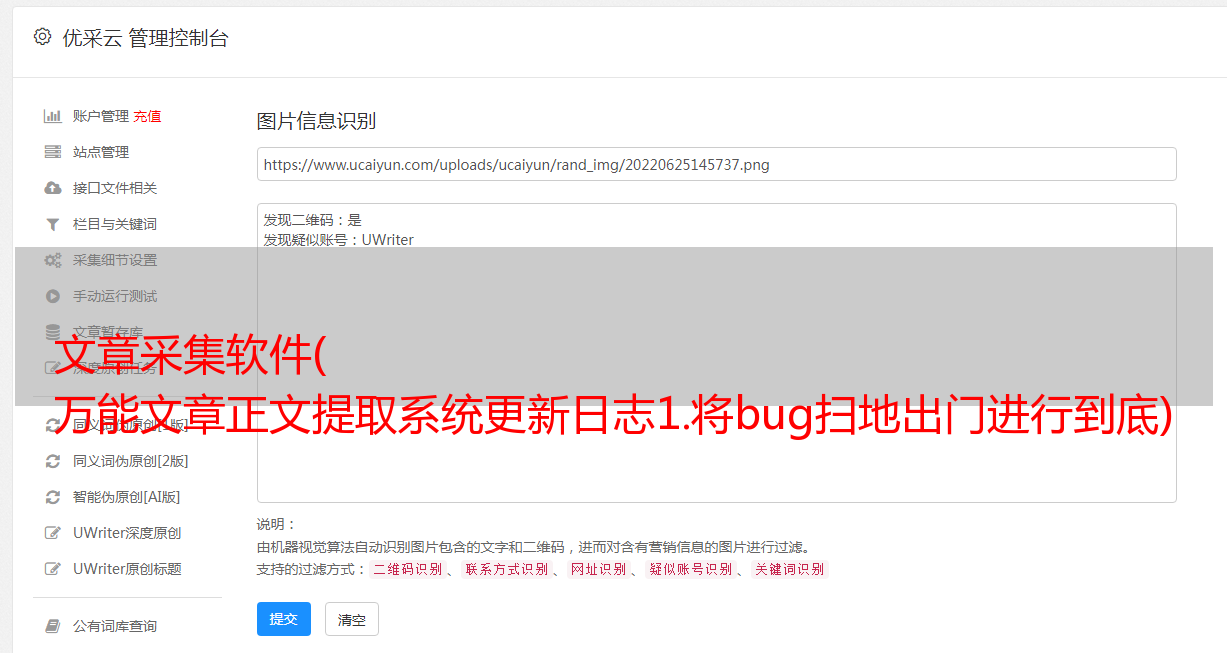Focus the image URL input field
Image resolution: width=1227 pixels, height=653 pixels.
tap(716, 164)
